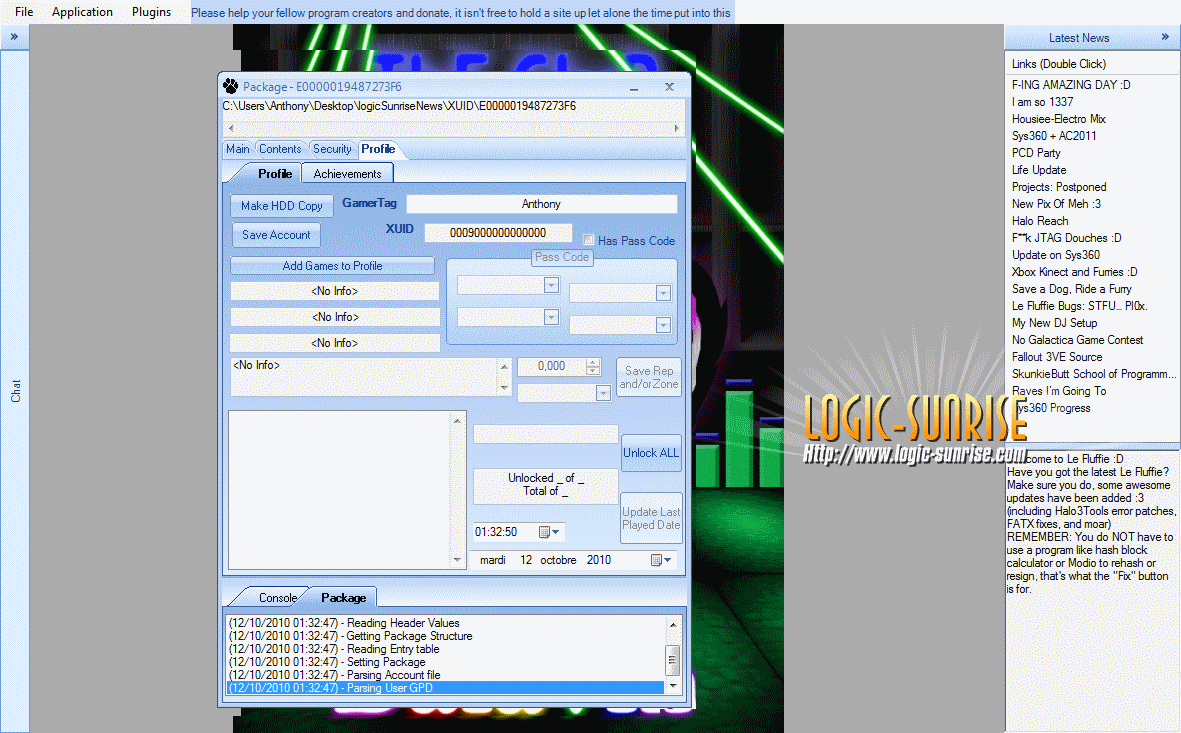Screen dimensions: 1181x733
Task: Select the Package log tab
Action: click(343, 597)
